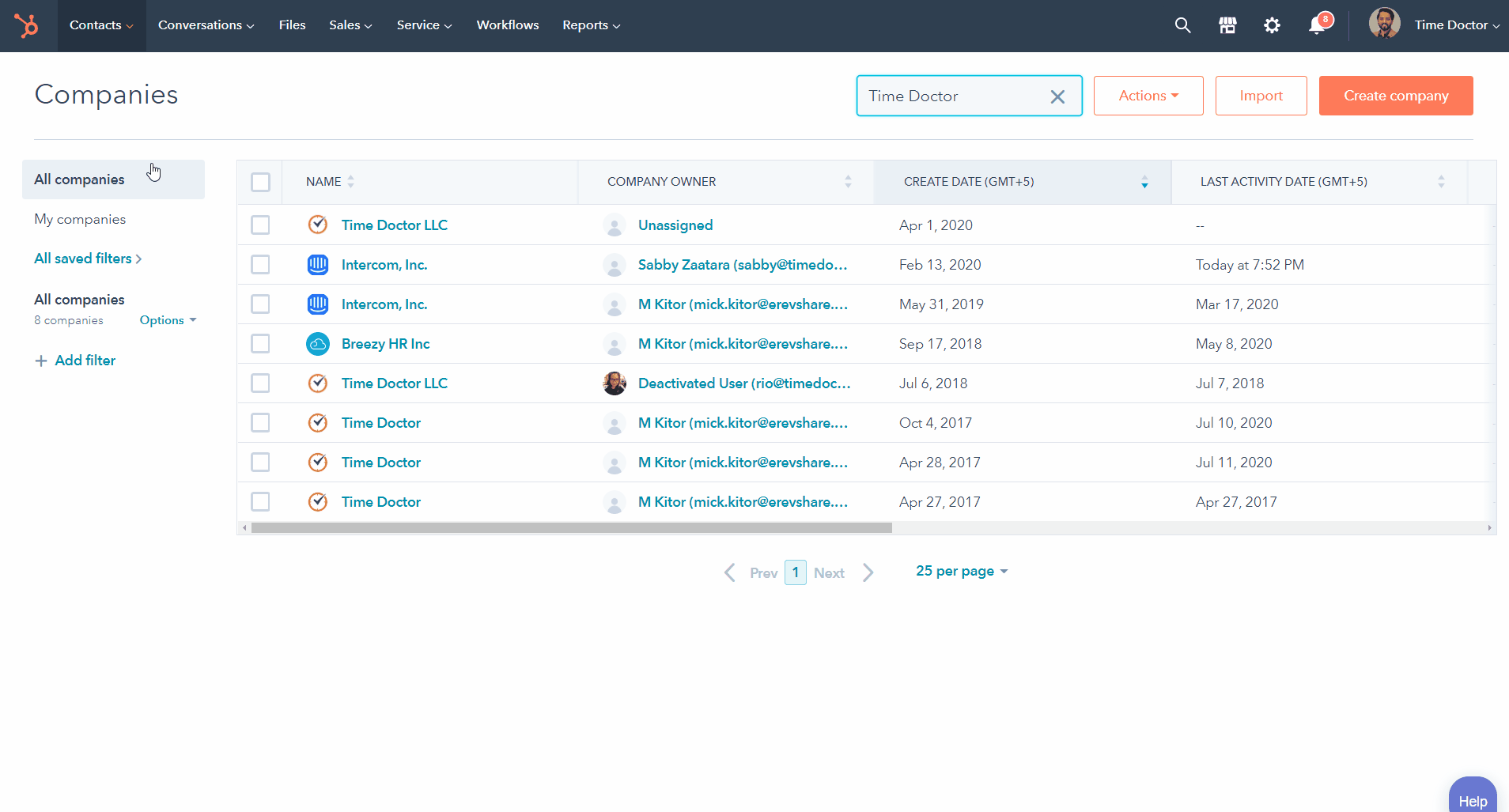Expand the Conversations nav menu
The height and width of the screenshot is (812, 1509).
(x=206, y=25)
